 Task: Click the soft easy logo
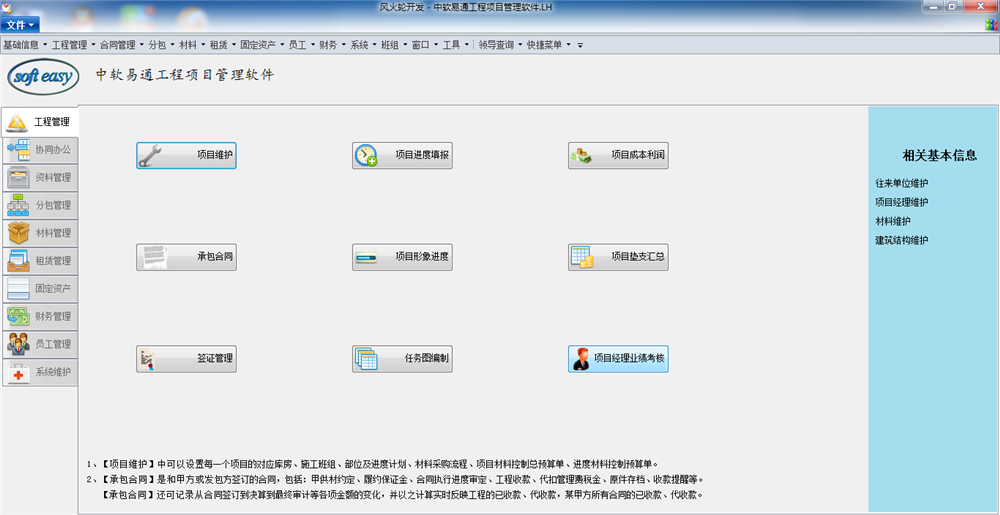(x=43, y=77)
